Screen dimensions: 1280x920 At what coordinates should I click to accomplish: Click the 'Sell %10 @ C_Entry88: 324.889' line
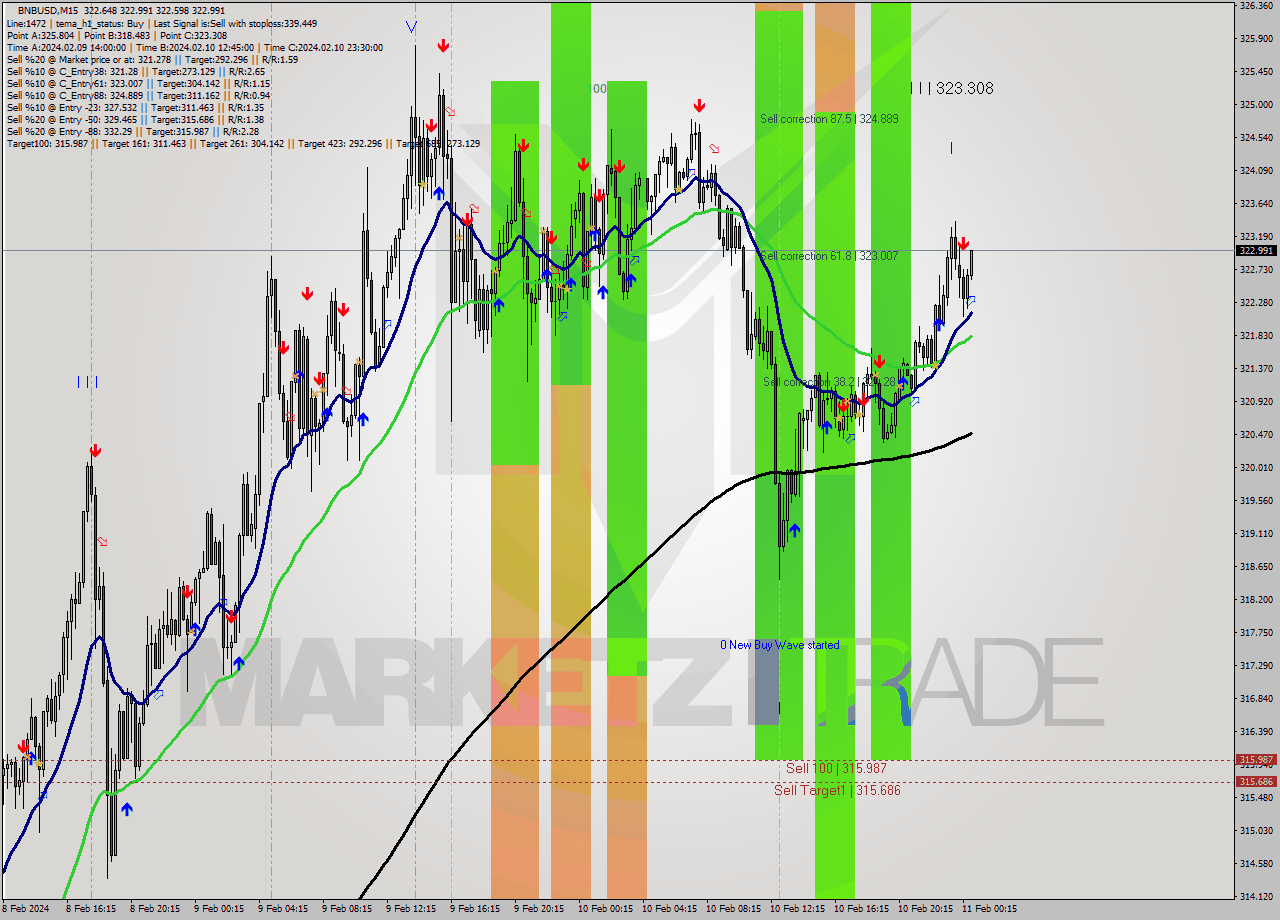coord(138,95)
